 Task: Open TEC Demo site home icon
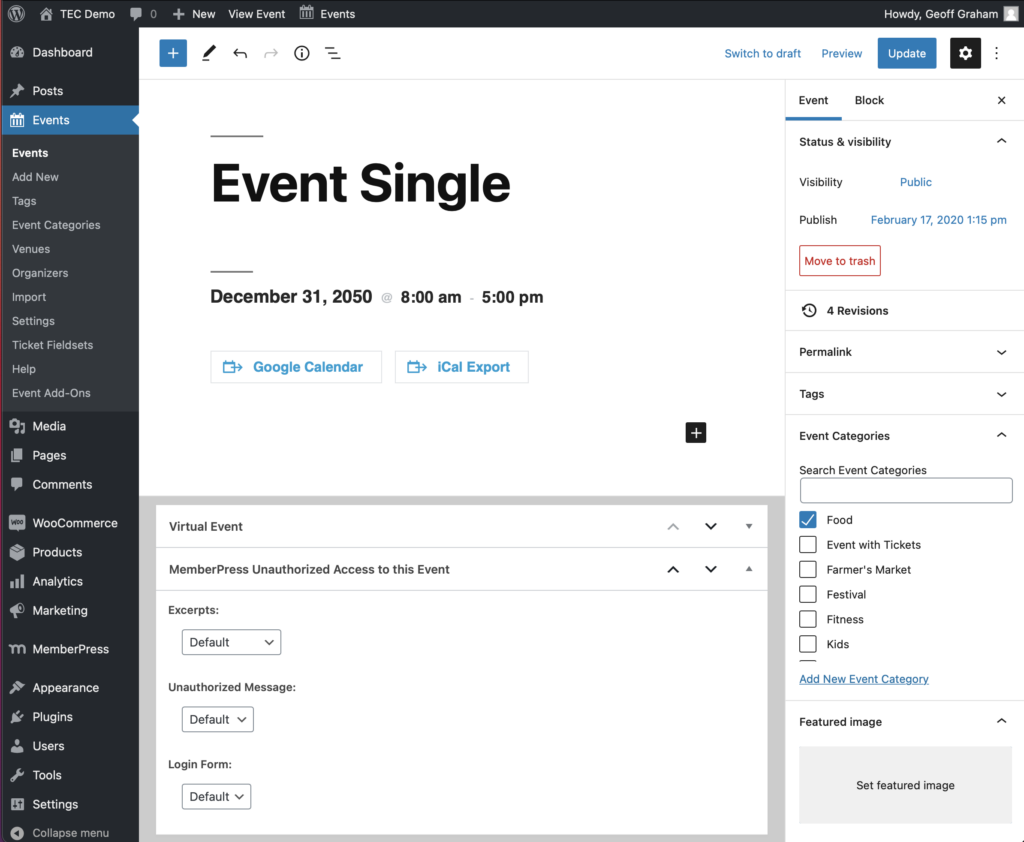(x=46, y=14)
